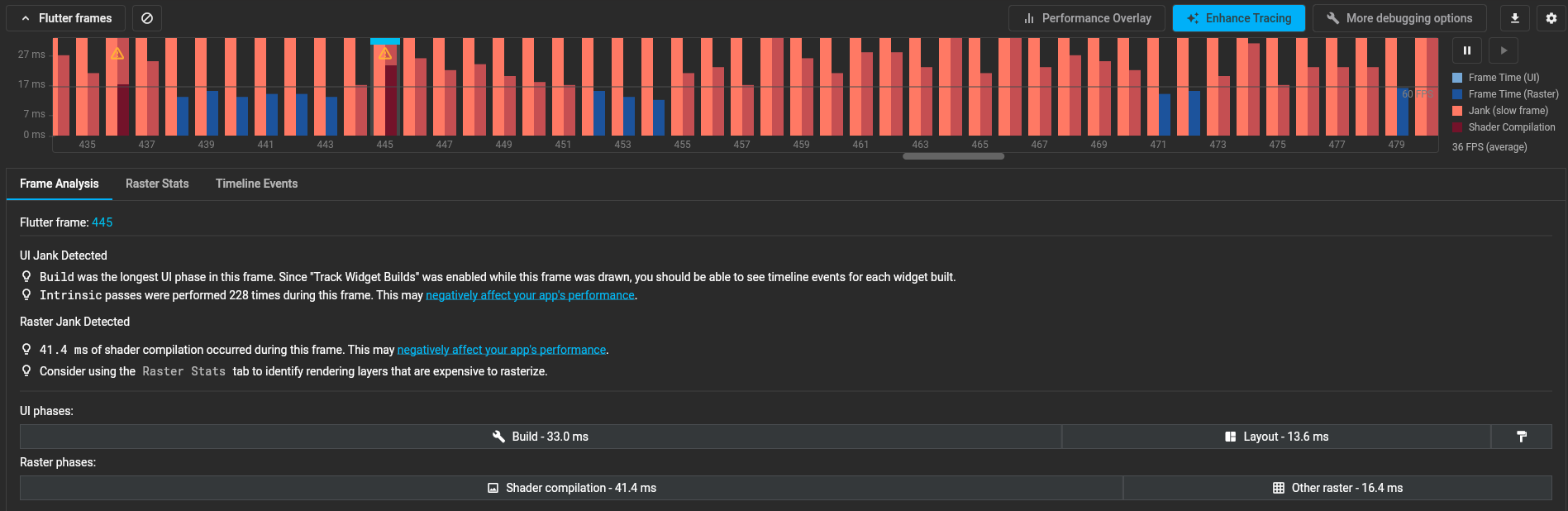Collapse the Flutter frames section
The image size is (1568, 511).
click(66, 18)
